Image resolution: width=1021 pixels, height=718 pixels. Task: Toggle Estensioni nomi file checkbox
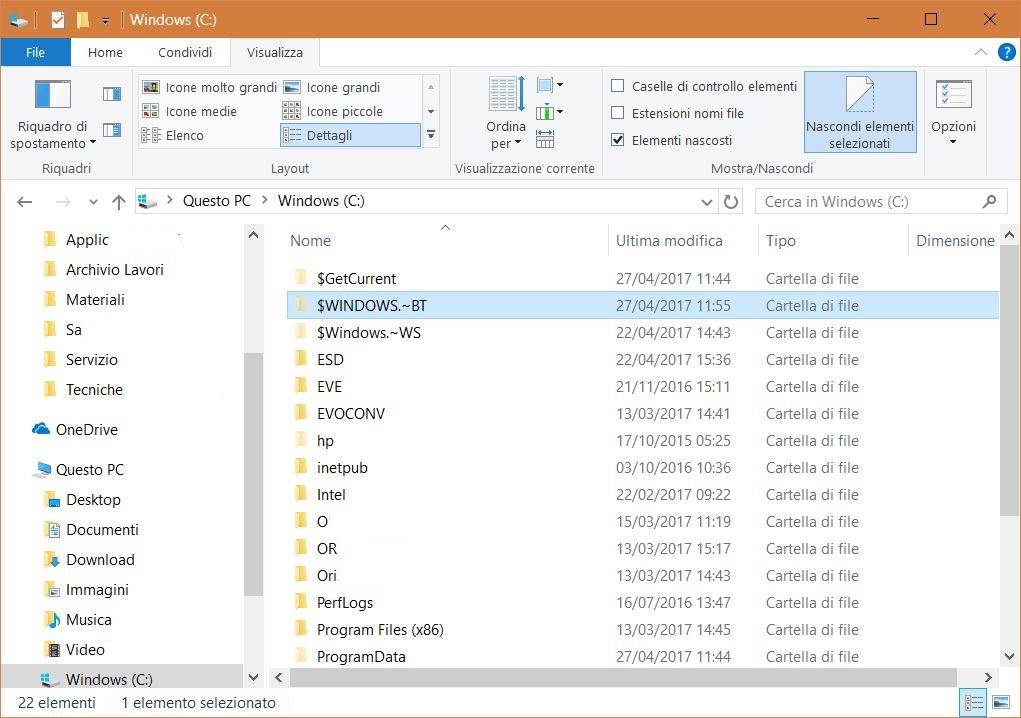click(x=618, y=113)
